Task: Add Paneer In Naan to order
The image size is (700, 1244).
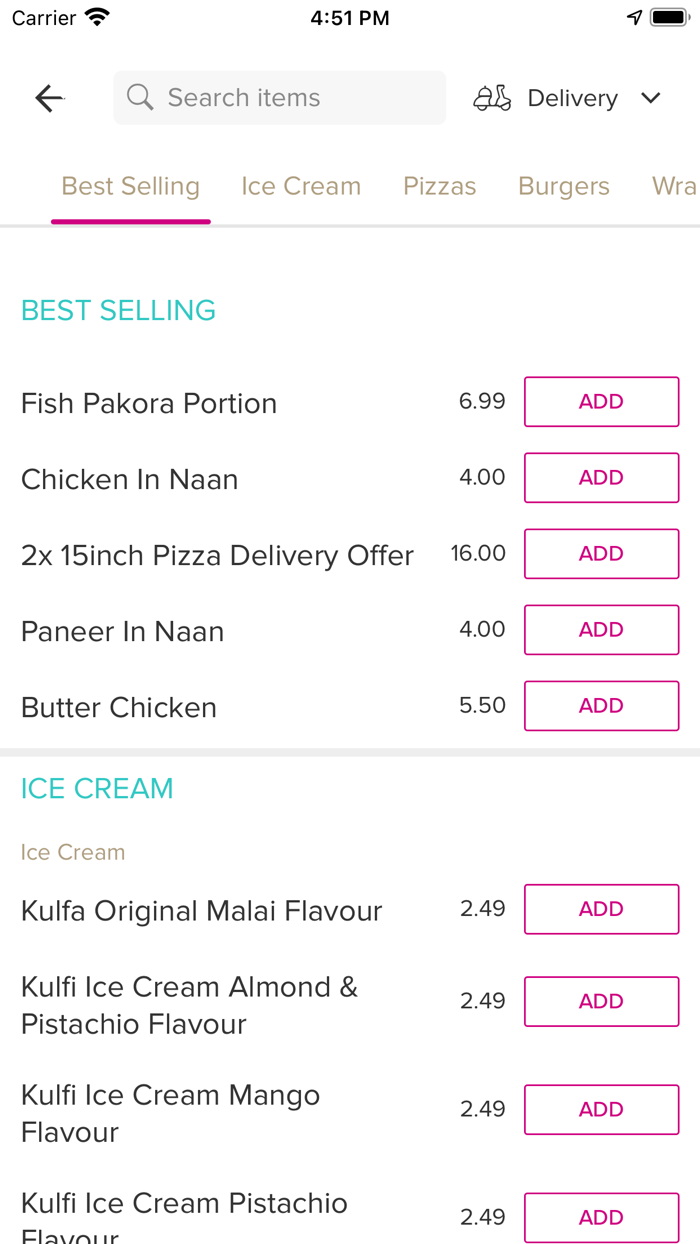Action: [x=601, y=629]
